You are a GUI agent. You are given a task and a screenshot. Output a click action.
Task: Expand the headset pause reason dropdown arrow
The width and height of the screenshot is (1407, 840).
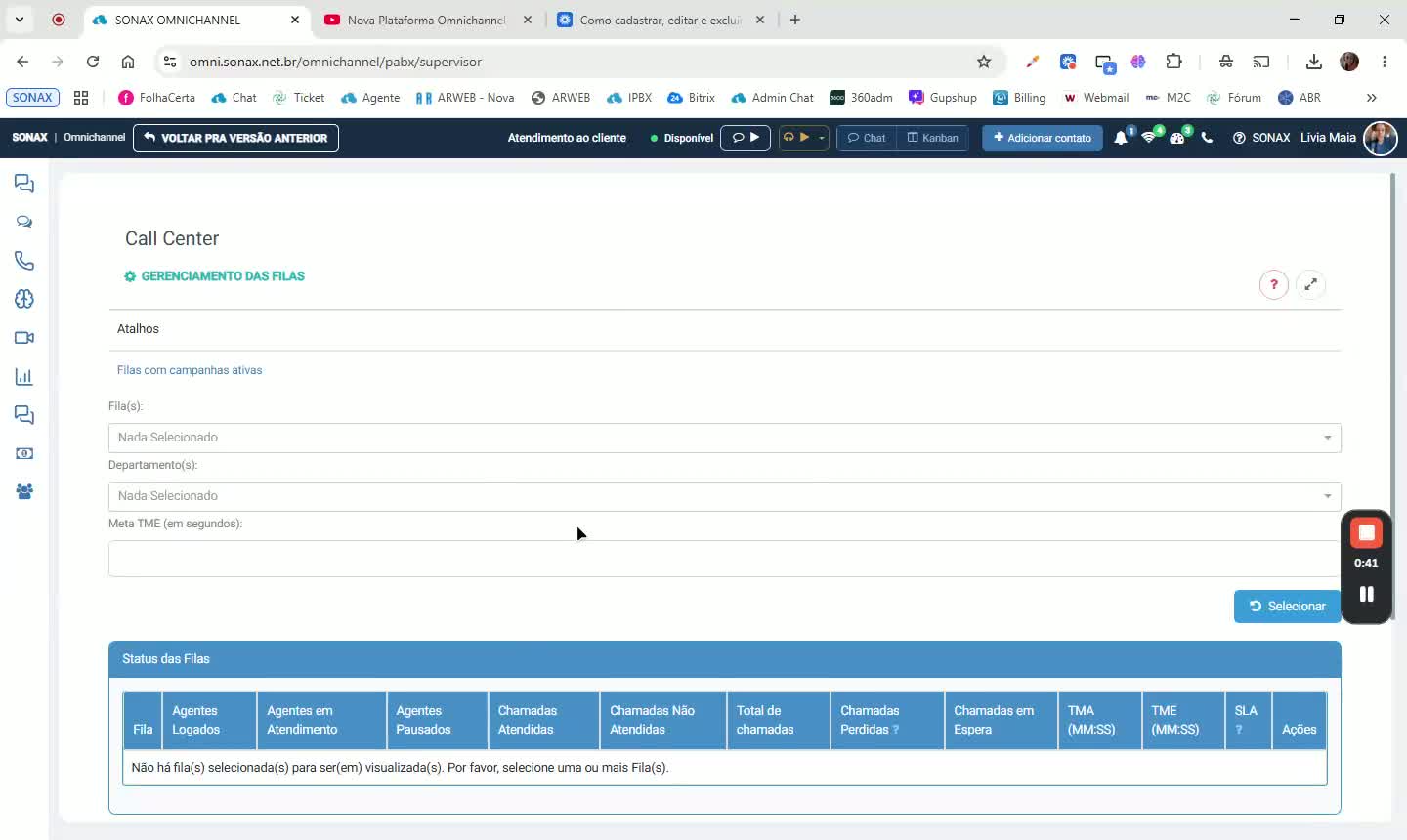click(x=822, y=138)
